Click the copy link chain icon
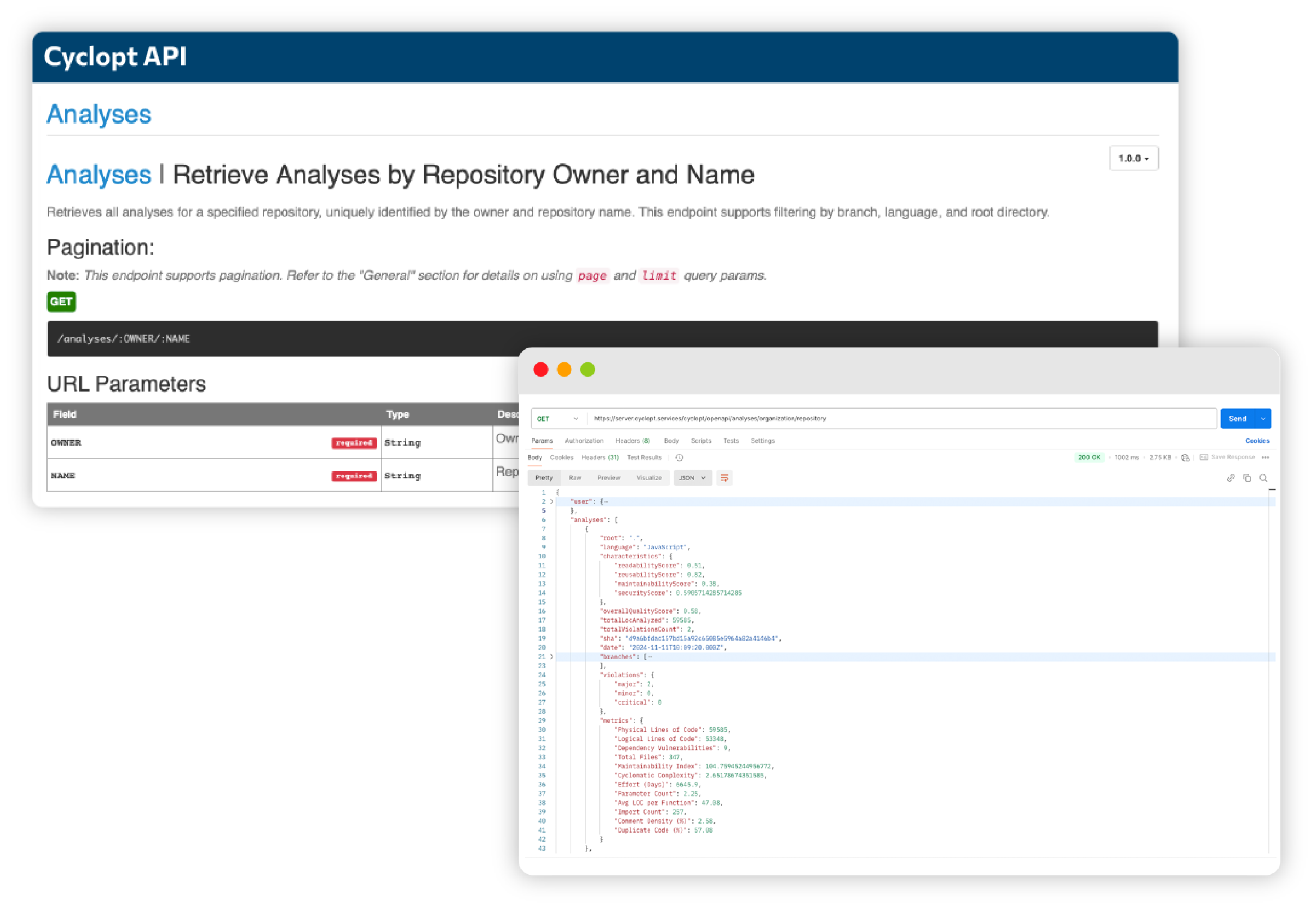 pyautogui.click(x=1230, y=478)
